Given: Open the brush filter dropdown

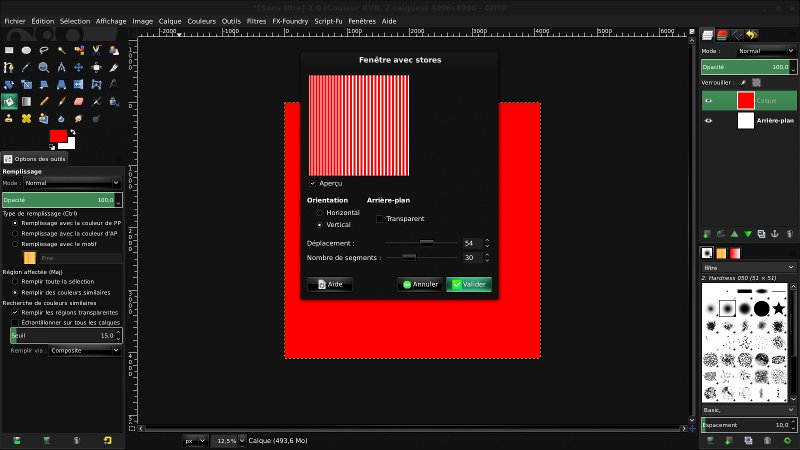Looking at the screenshot, I should [x=748, y=268].
